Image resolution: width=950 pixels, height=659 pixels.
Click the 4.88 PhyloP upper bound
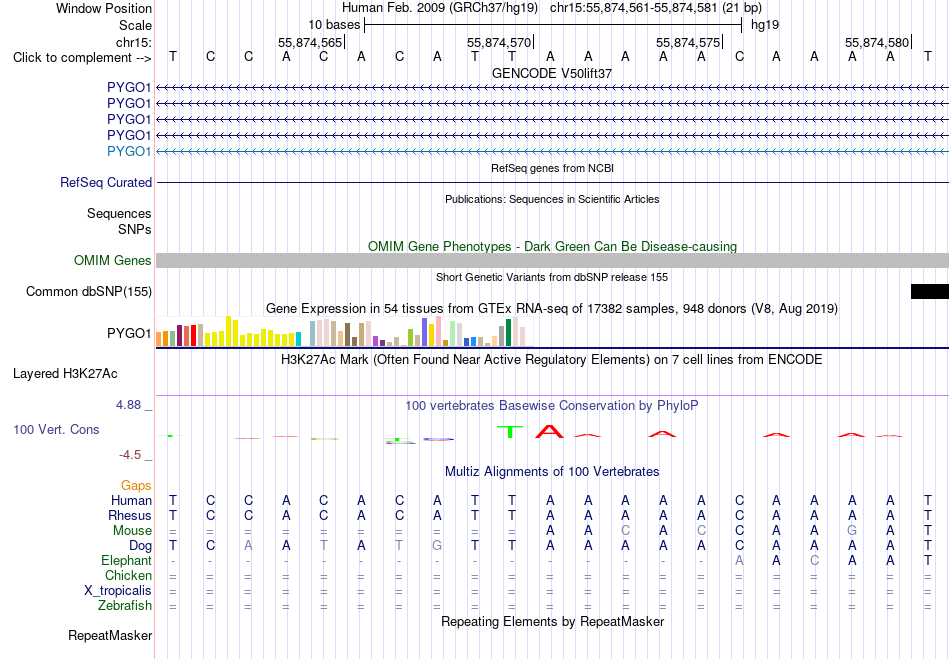[129, 405]
